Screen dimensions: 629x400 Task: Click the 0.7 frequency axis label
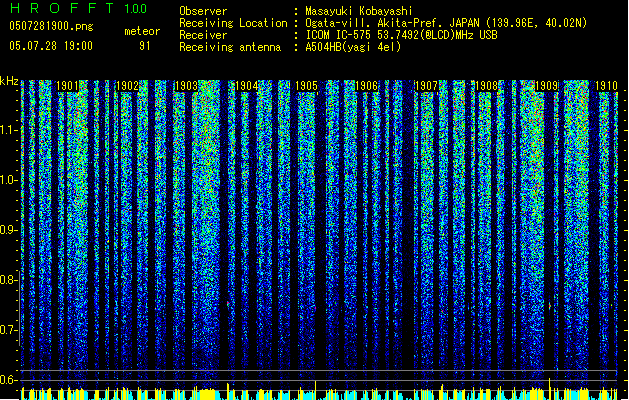click(x=8, y=330)
